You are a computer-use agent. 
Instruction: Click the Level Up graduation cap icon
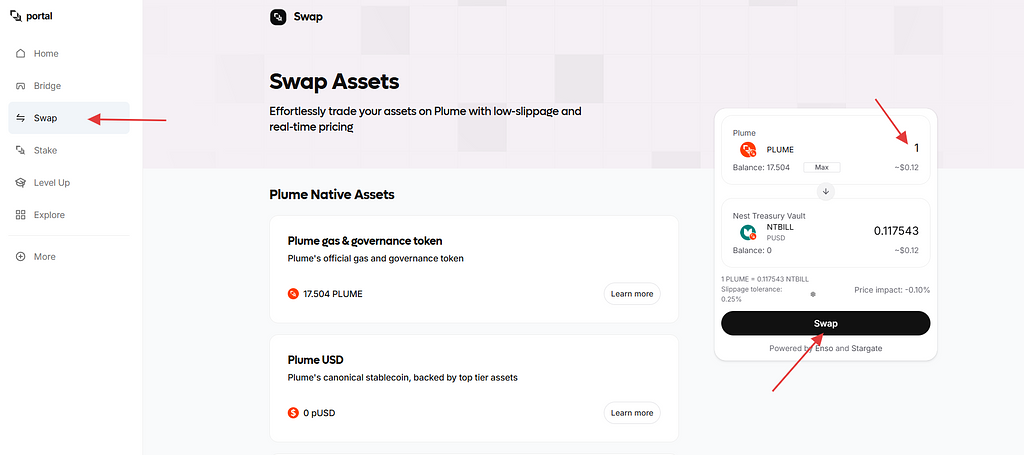[x=21, y=183]
